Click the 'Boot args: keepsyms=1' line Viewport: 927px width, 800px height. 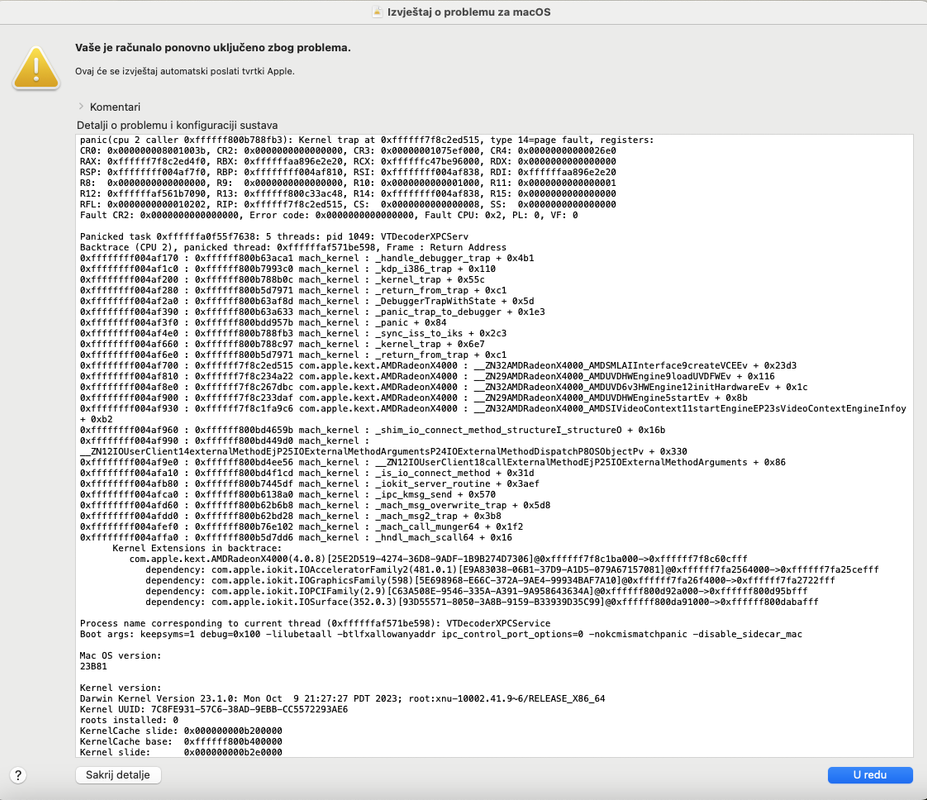pyautogui.click(x=441, y=634)
